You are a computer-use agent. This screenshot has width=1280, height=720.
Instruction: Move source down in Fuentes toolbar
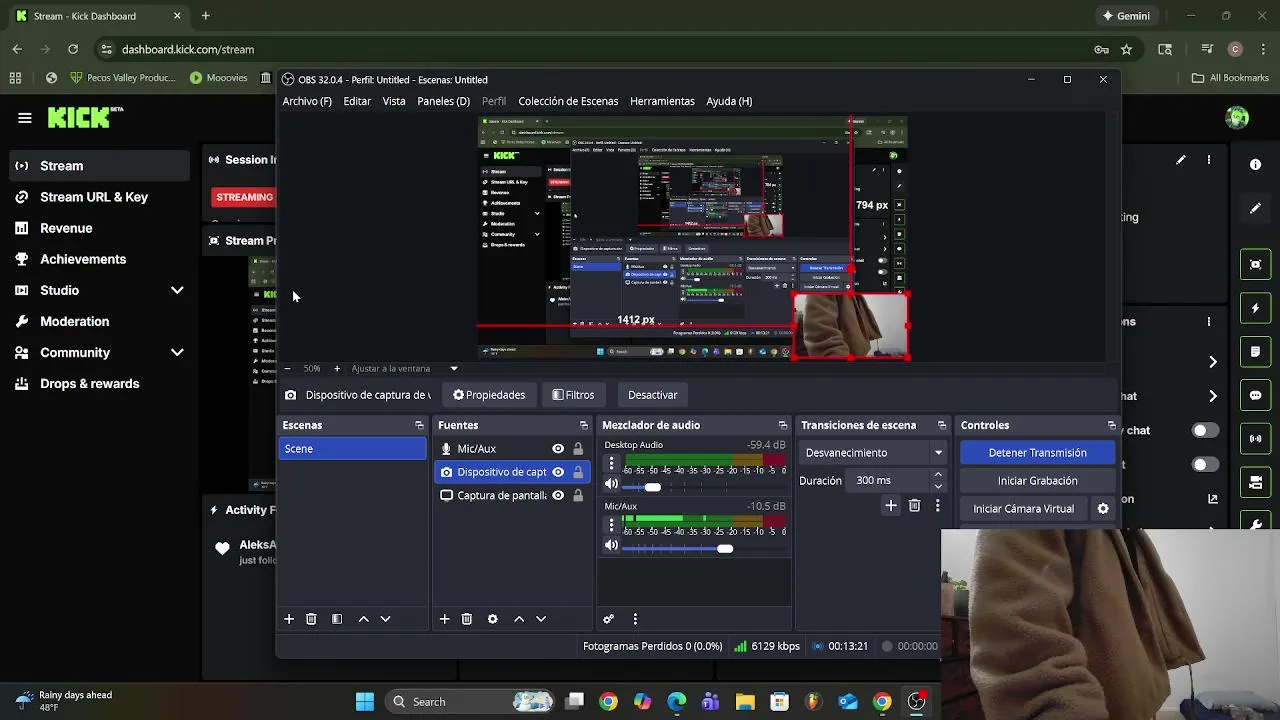point(541,619)
